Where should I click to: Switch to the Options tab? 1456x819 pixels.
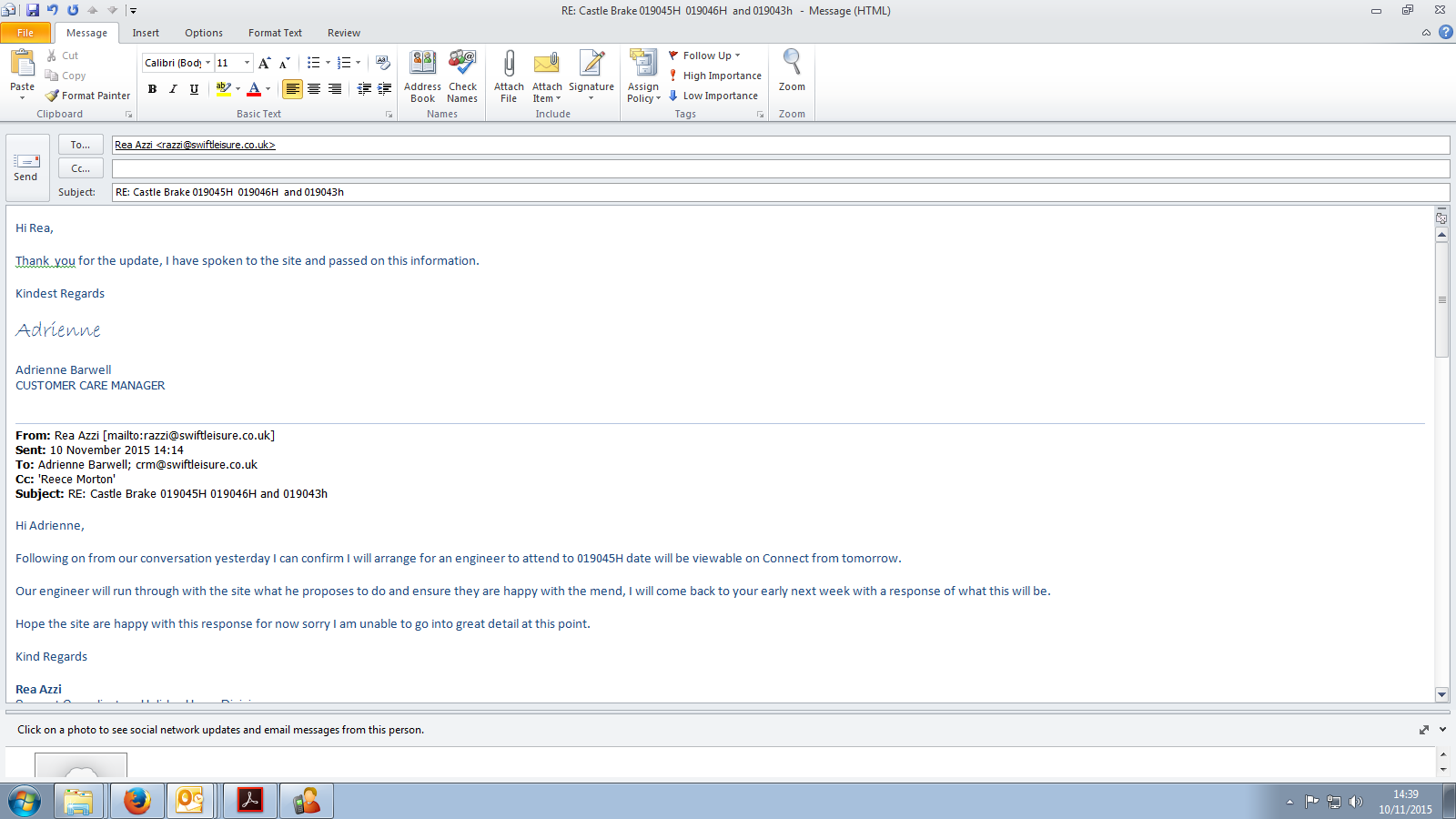204,33
